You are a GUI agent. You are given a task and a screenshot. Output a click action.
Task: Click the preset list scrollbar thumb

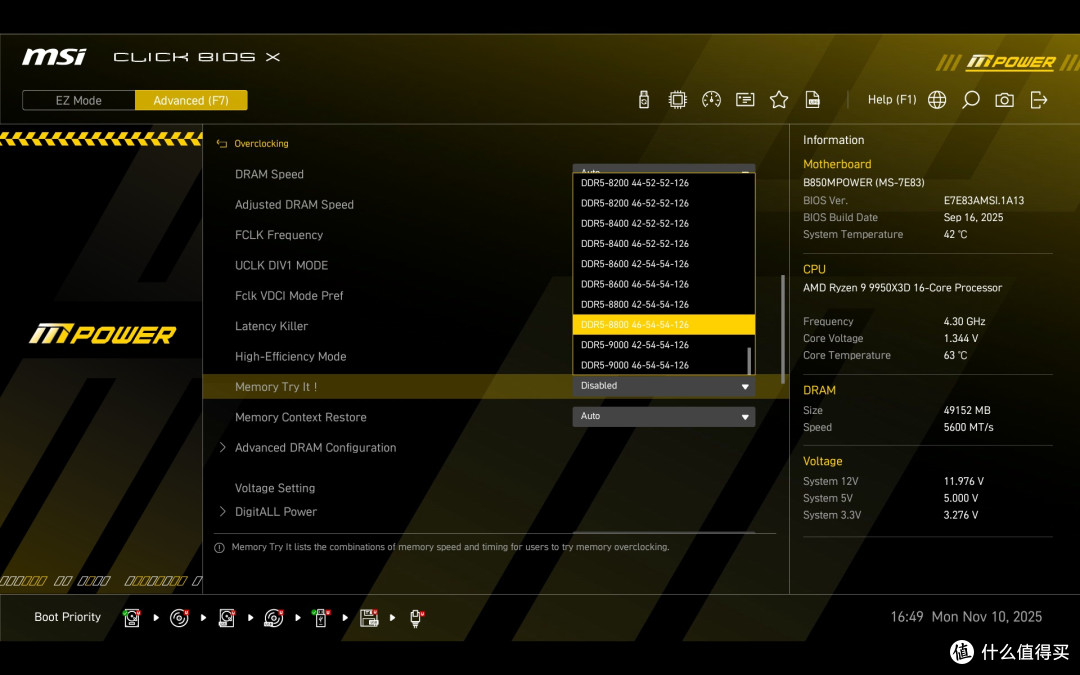(x=749, y=360)
